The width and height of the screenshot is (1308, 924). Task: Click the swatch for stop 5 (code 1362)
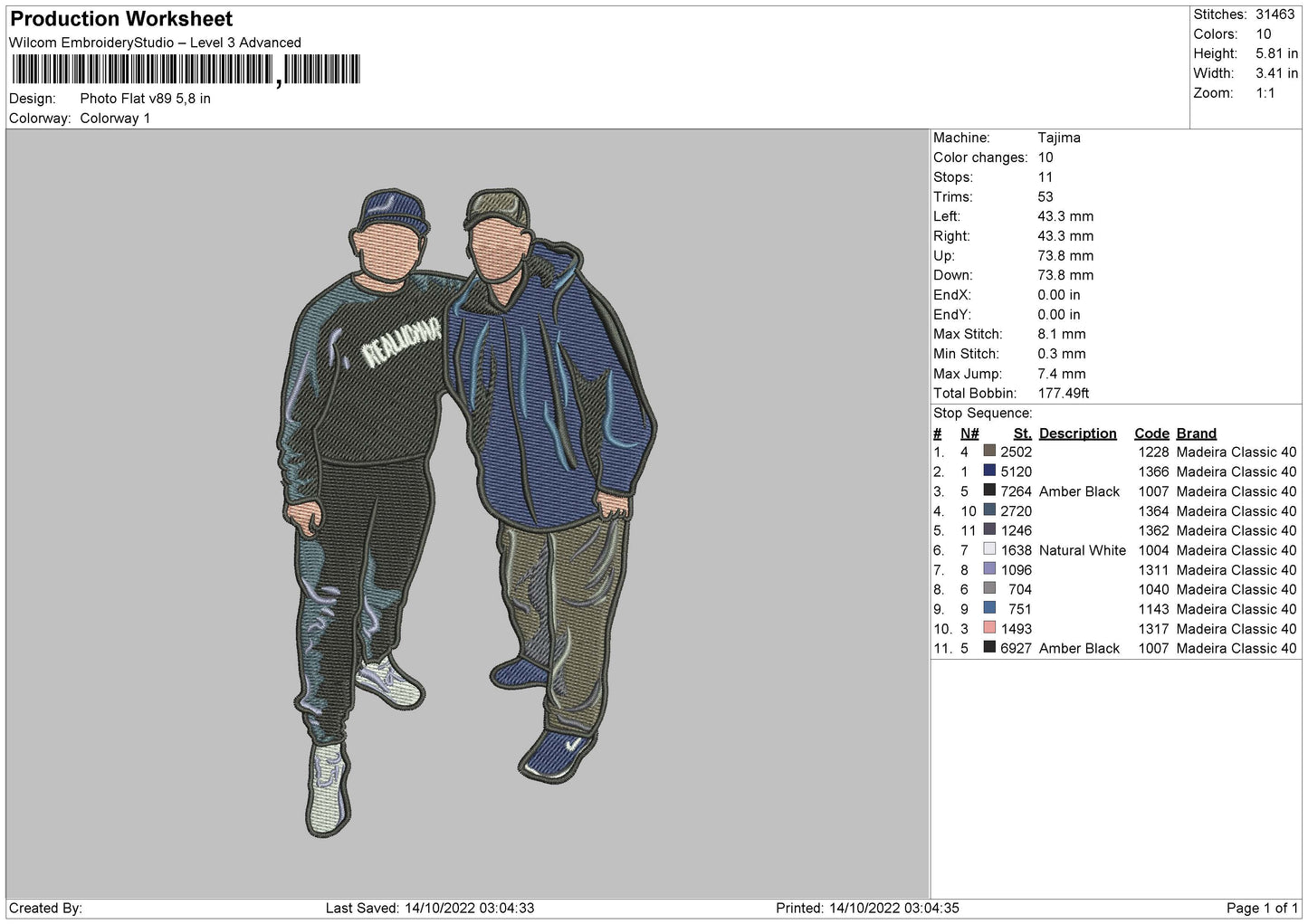coord(989,530)
